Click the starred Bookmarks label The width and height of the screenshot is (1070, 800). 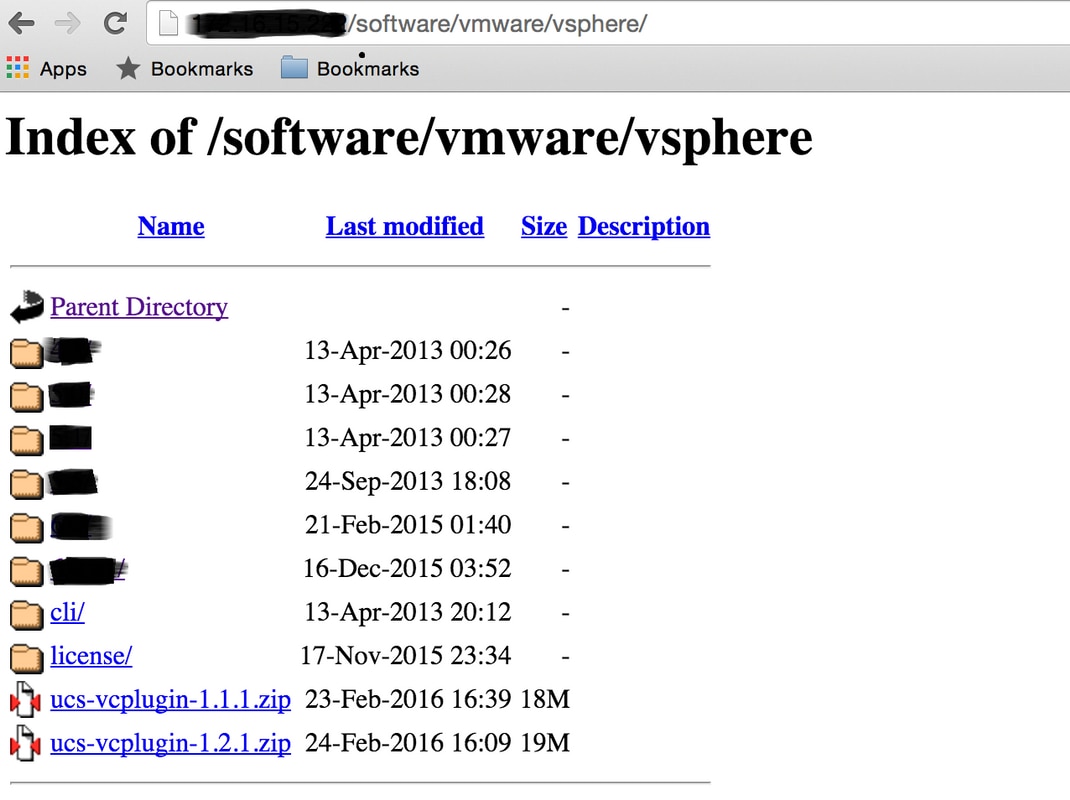click(x=202, y=69)
